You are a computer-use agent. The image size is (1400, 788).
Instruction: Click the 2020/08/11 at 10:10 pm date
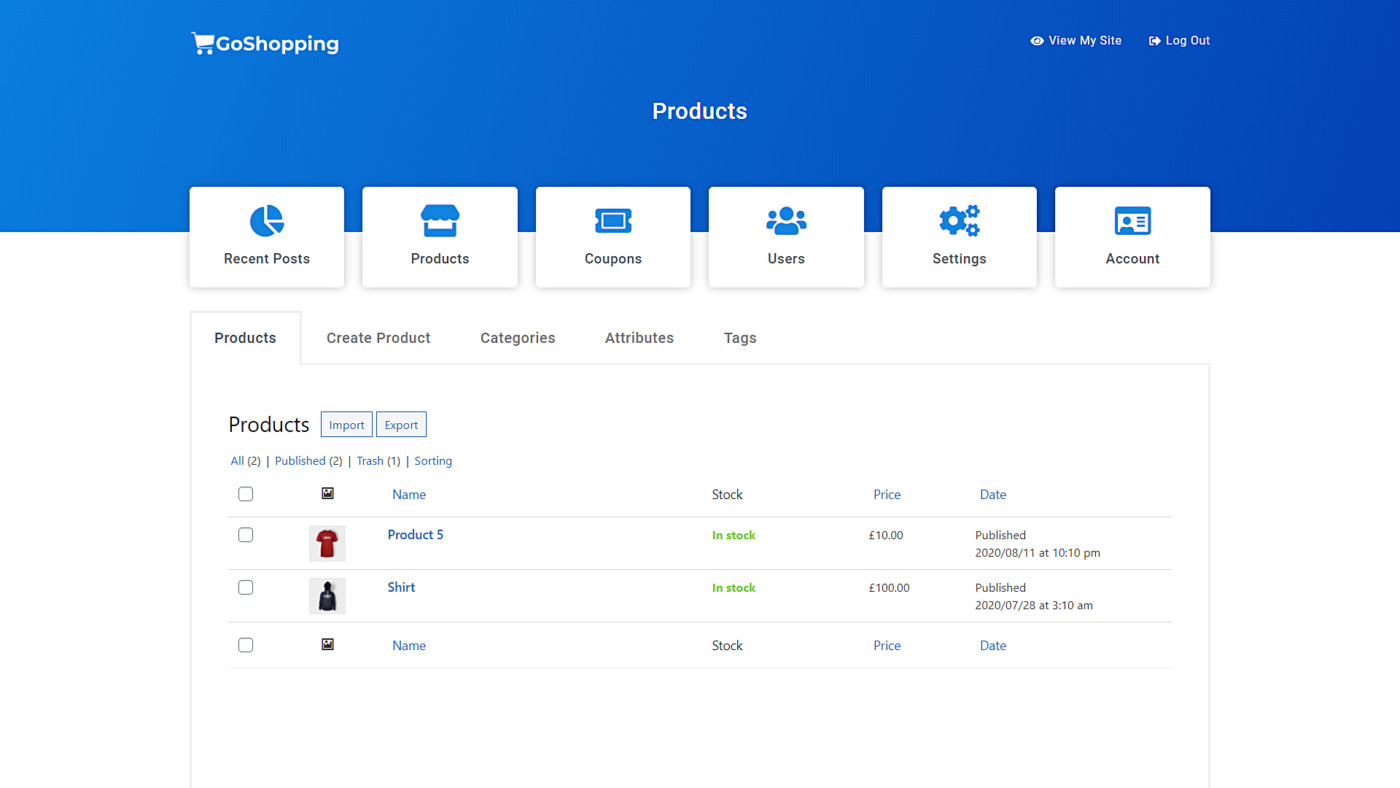tap(1037, 552)
